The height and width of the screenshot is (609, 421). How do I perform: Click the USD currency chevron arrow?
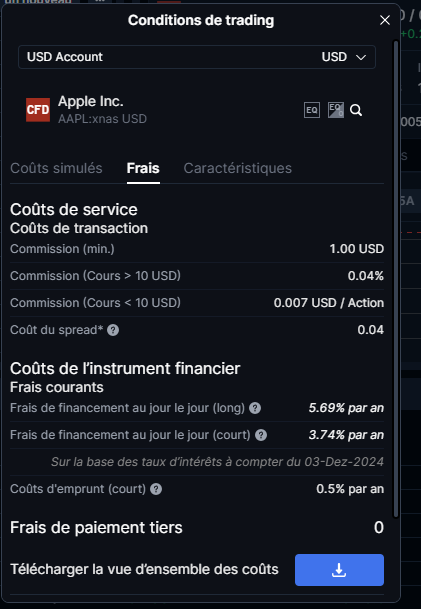click(x=361, y=57)
